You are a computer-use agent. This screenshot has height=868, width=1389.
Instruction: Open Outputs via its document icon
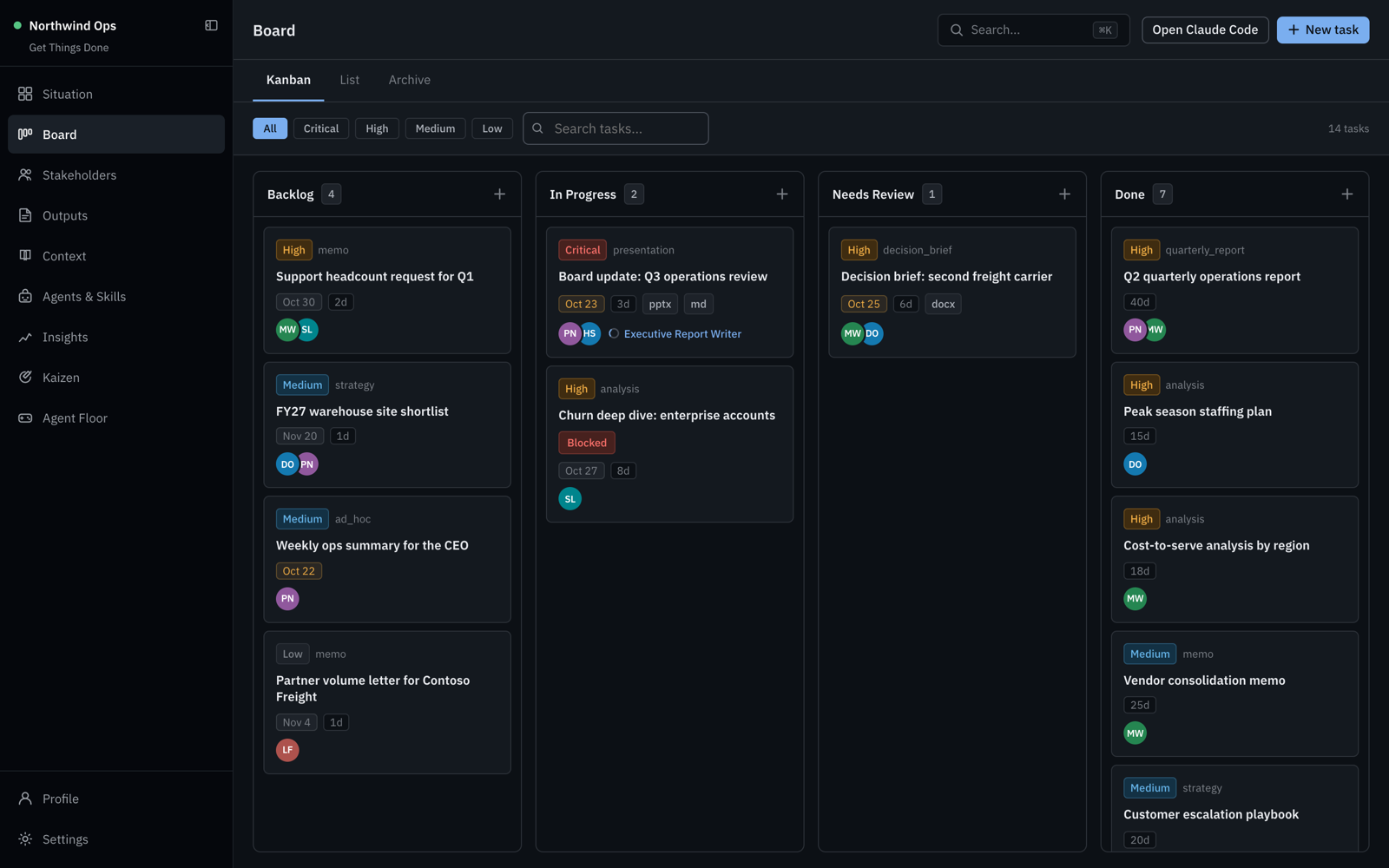click(x=25, y=215)
